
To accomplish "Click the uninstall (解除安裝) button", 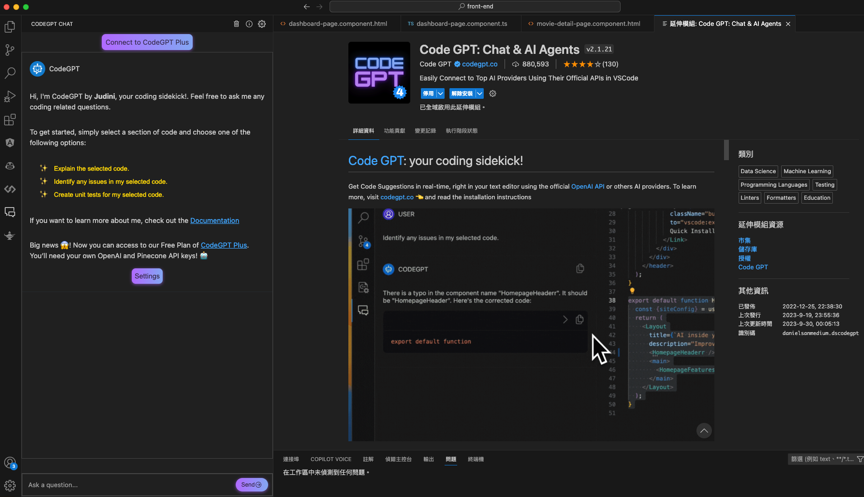I will click(462, 94).
